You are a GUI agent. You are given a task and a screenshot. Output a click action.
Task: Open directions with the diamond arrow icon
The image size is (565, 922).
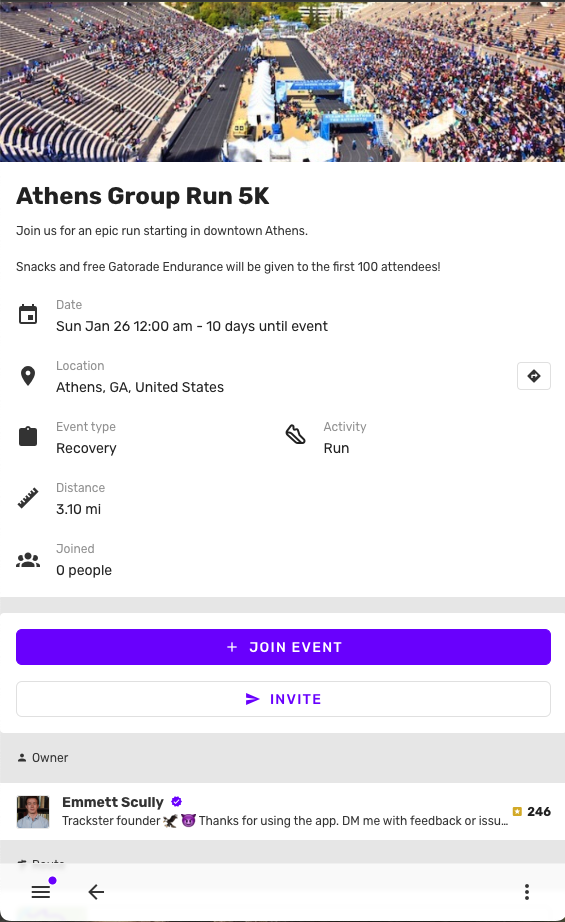pyautogui.click(x=534, y=376)
